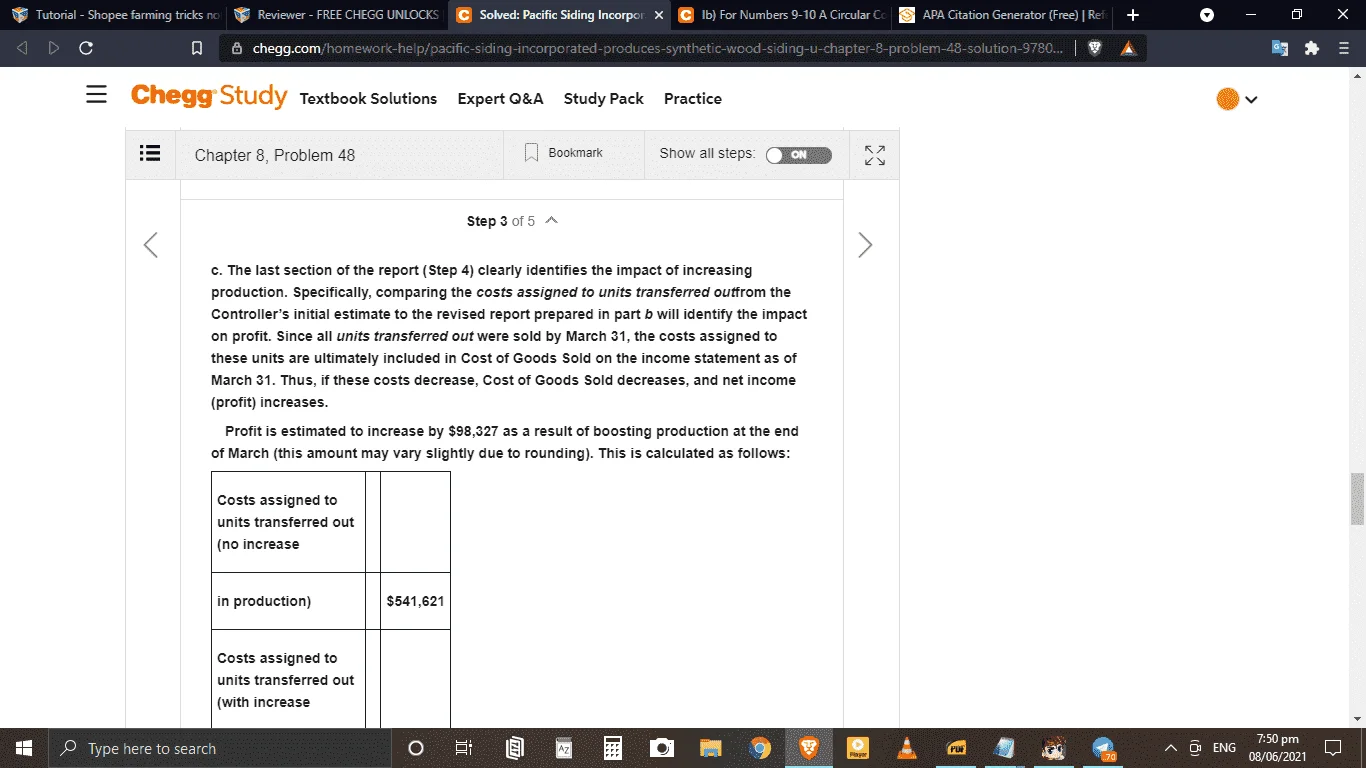Open the translate extension icon

pyautogui.click(x=1280, y=48)
